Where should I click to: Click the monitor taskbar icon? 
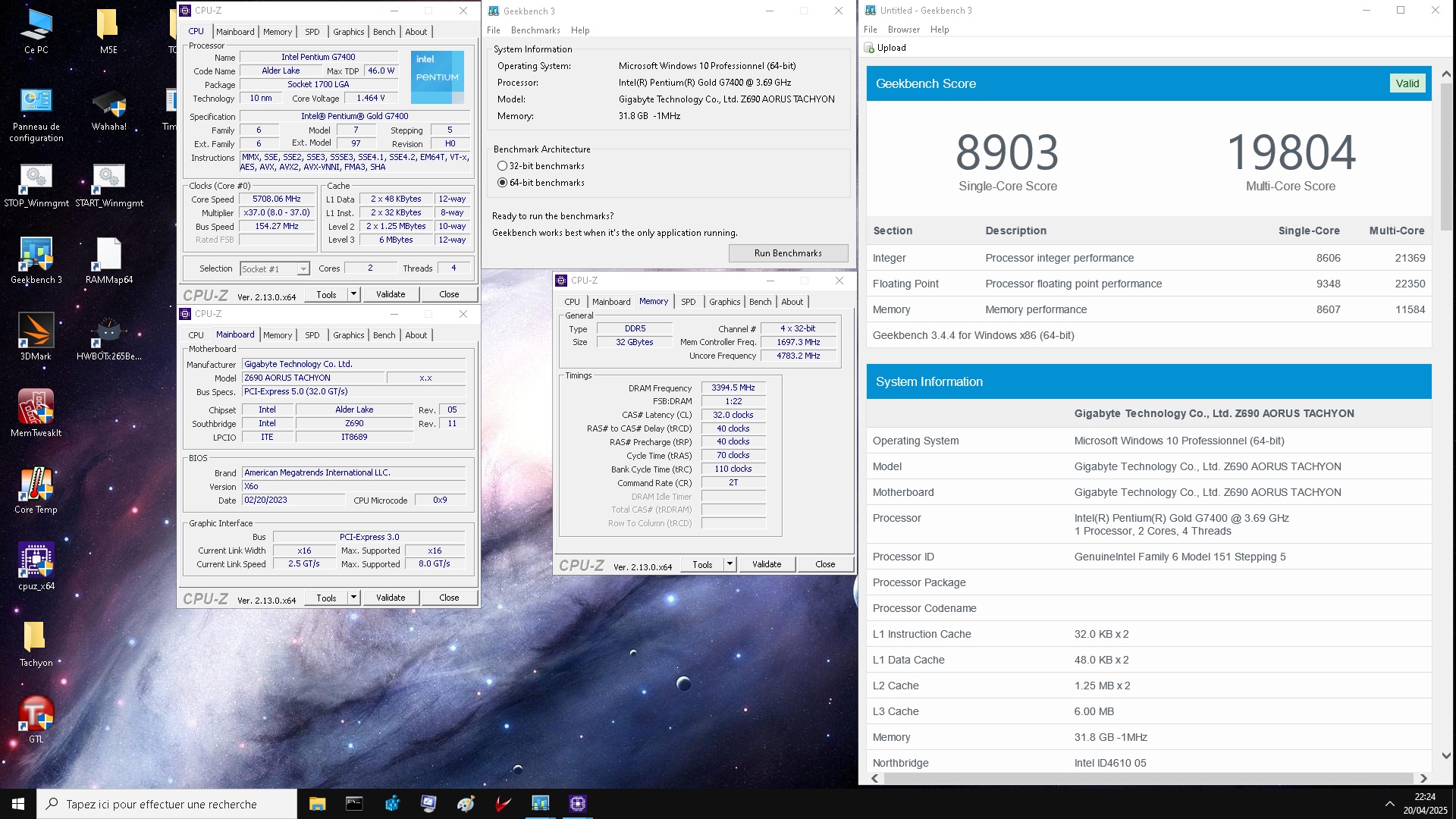(428, 804)
